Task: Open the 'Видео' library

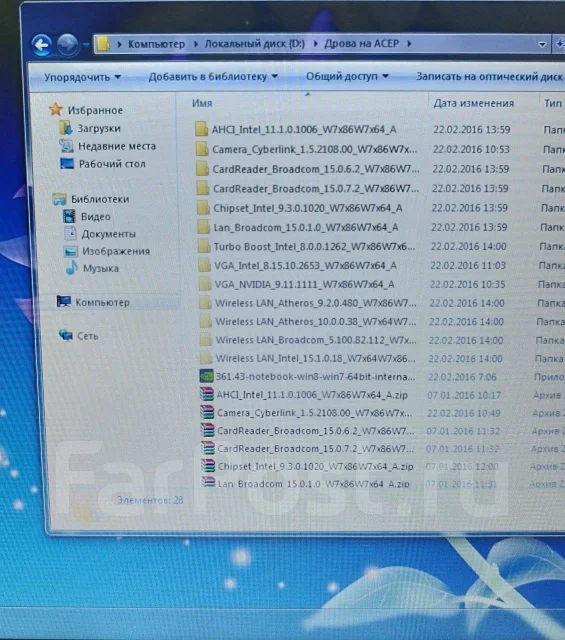Action: click(96, 216)
